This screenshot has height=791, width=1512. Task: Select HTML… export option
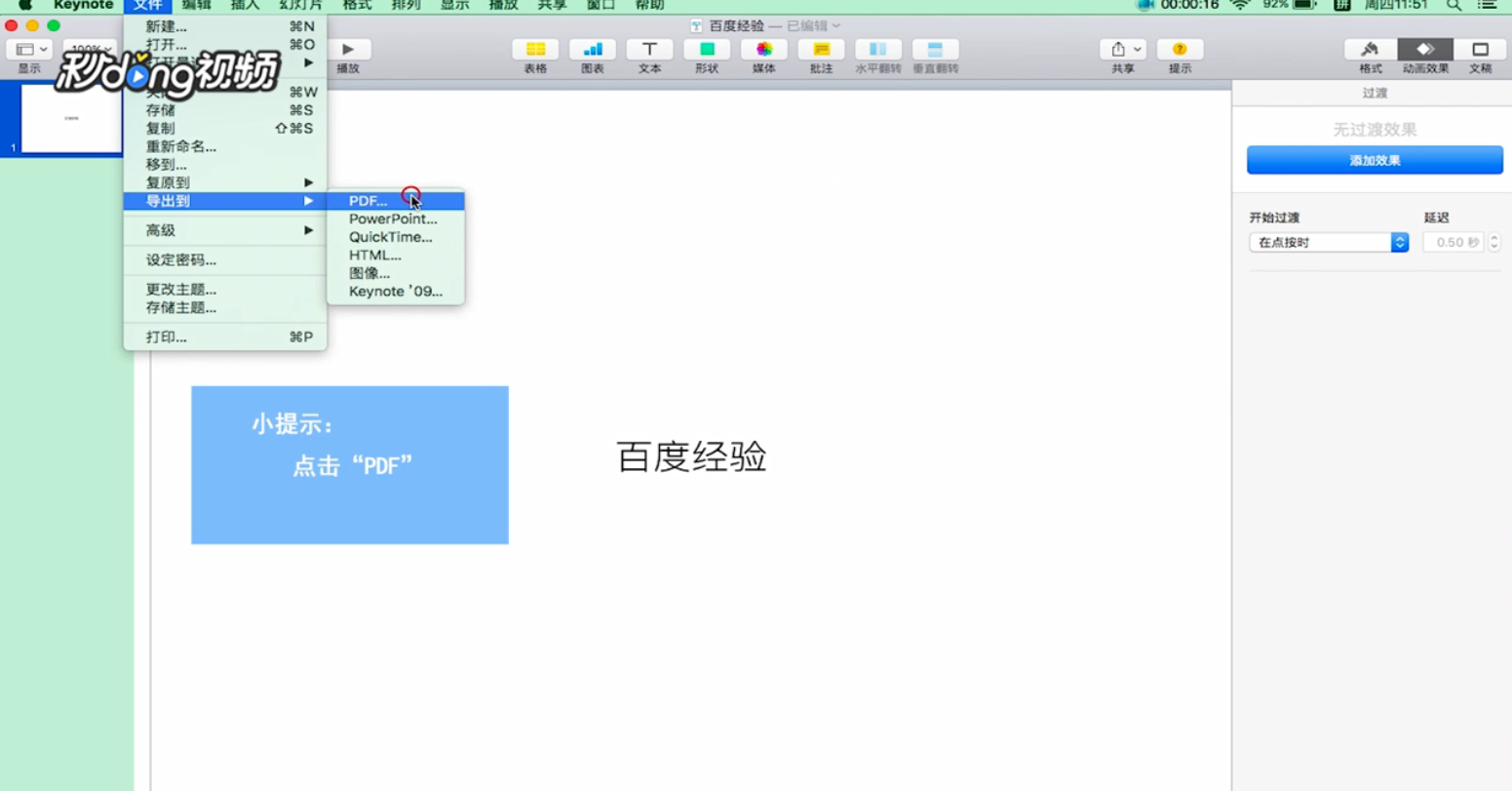click(x=396, y=256)
